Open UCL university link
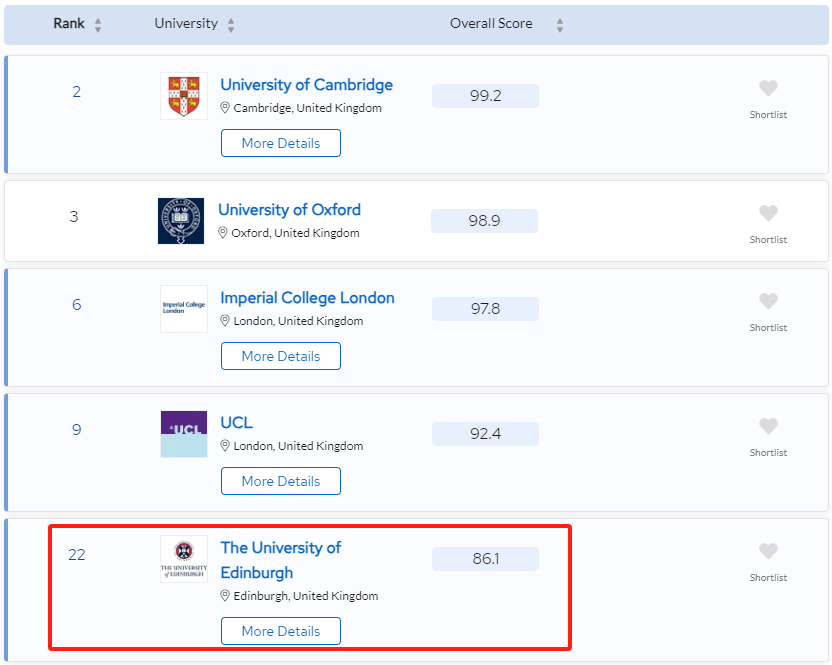This screenshot has width=832, height=665. tap(237, 423)
